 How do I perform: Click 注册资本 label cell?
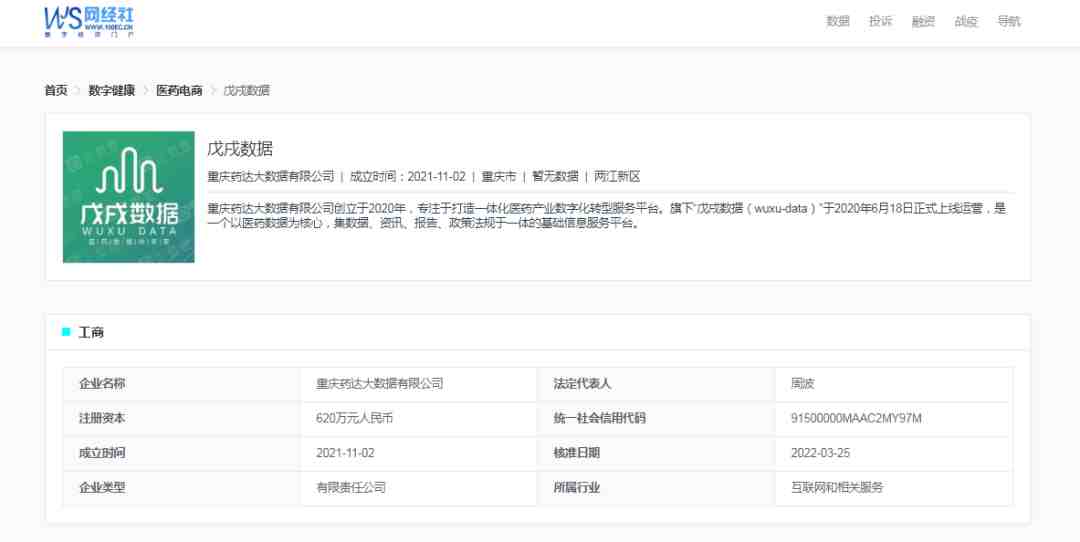coord(182,418)
